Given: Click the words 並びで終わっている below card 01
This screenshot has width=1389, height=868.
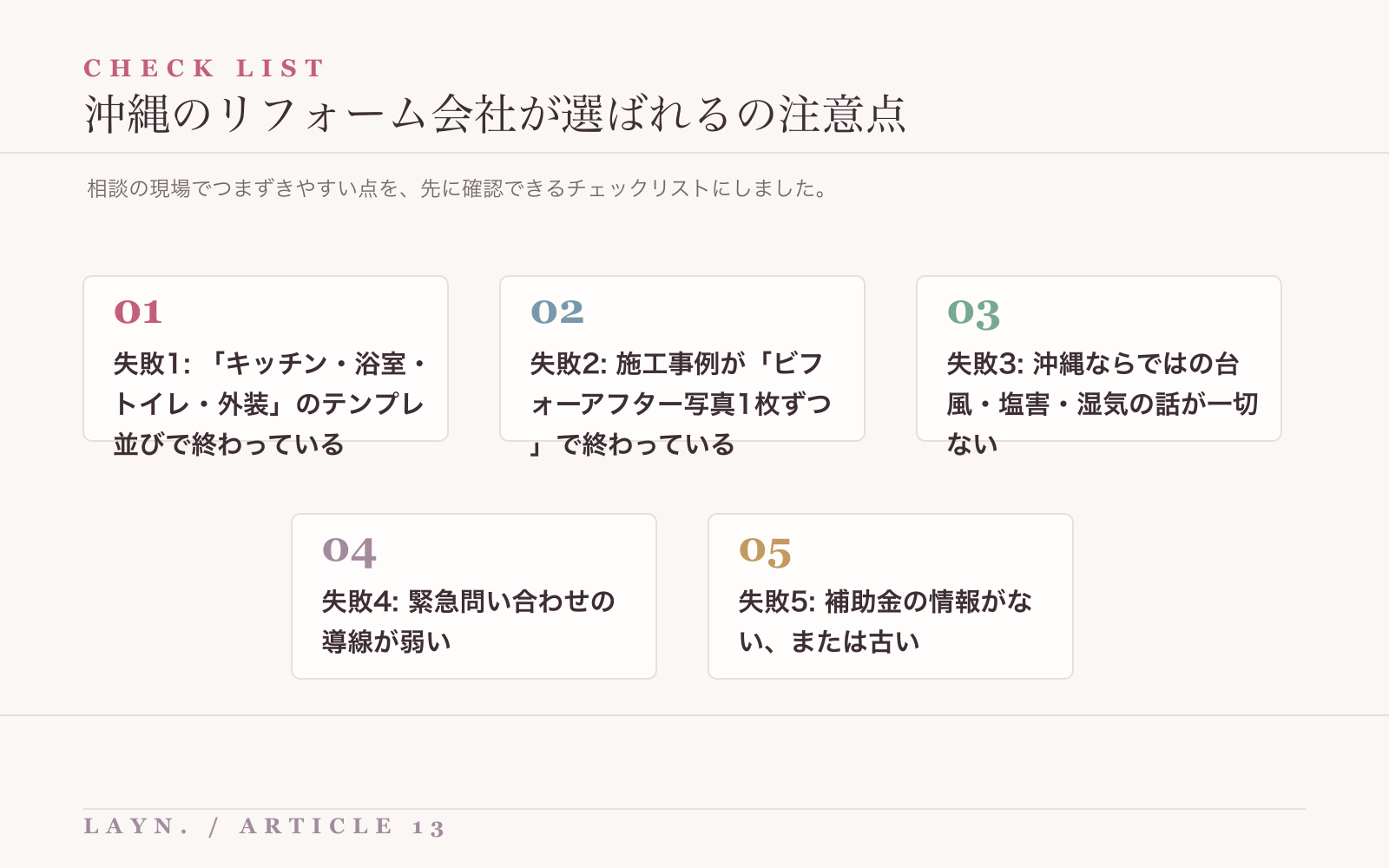Looking at the screenshot, I should tap(229, 444).
